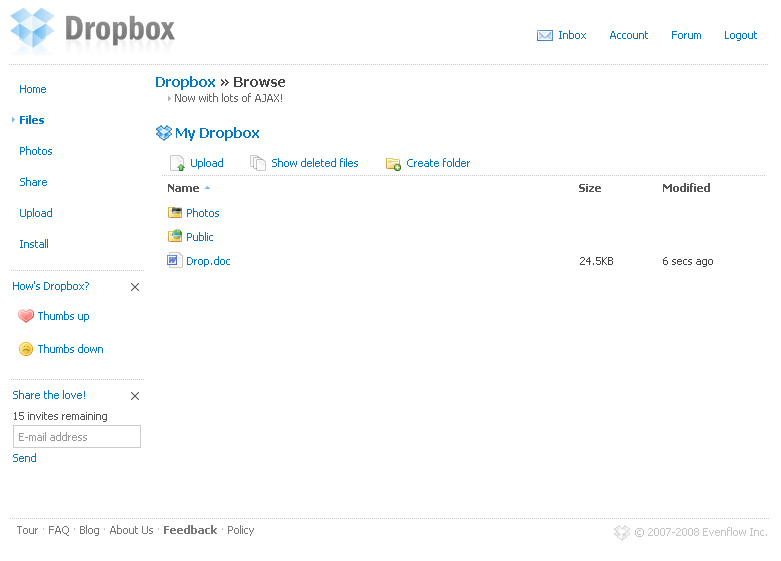
Task: Click Upload text in the toolbar
Action: 207,163
